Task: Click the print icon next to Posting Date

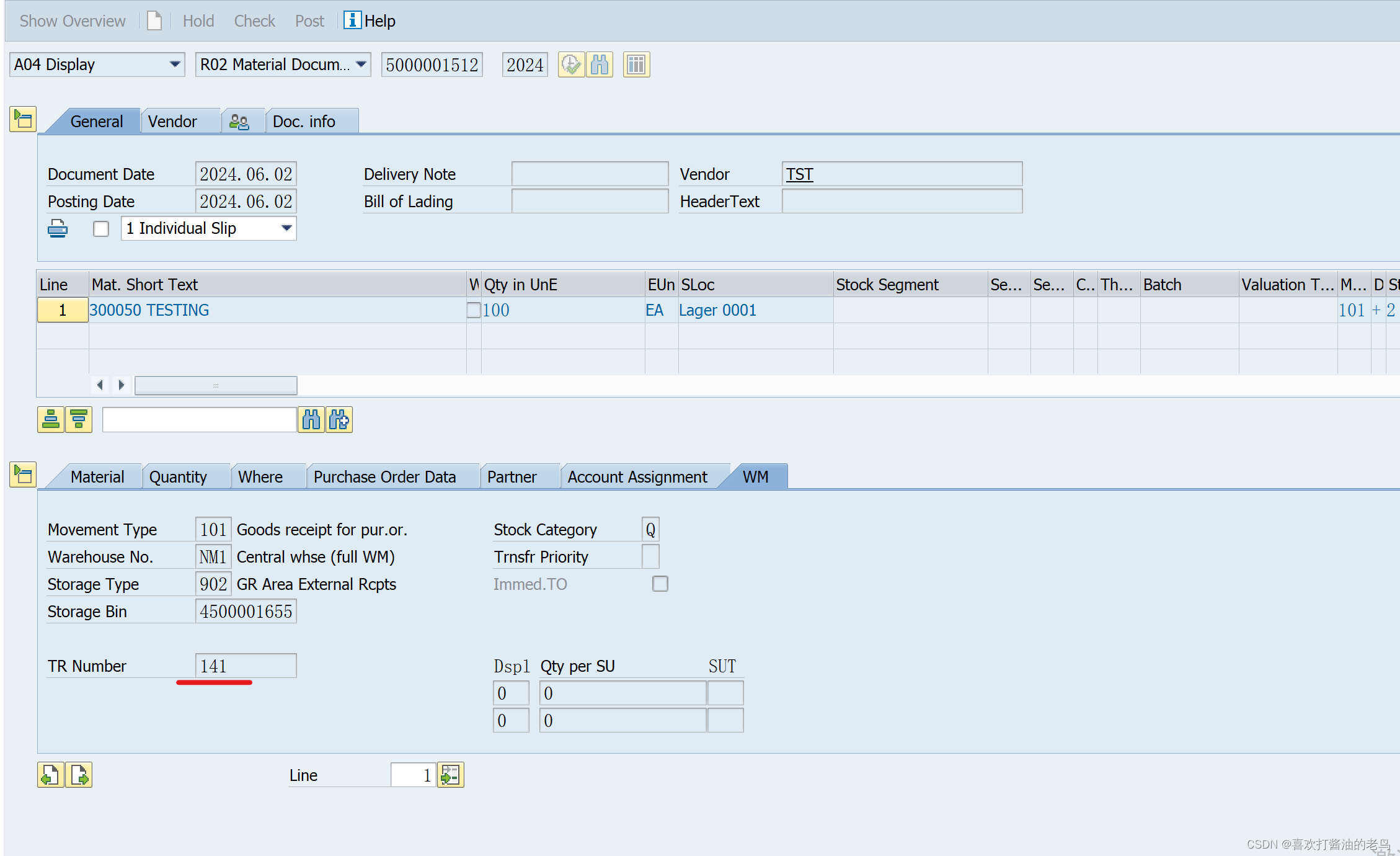Action: click(58, 228)
